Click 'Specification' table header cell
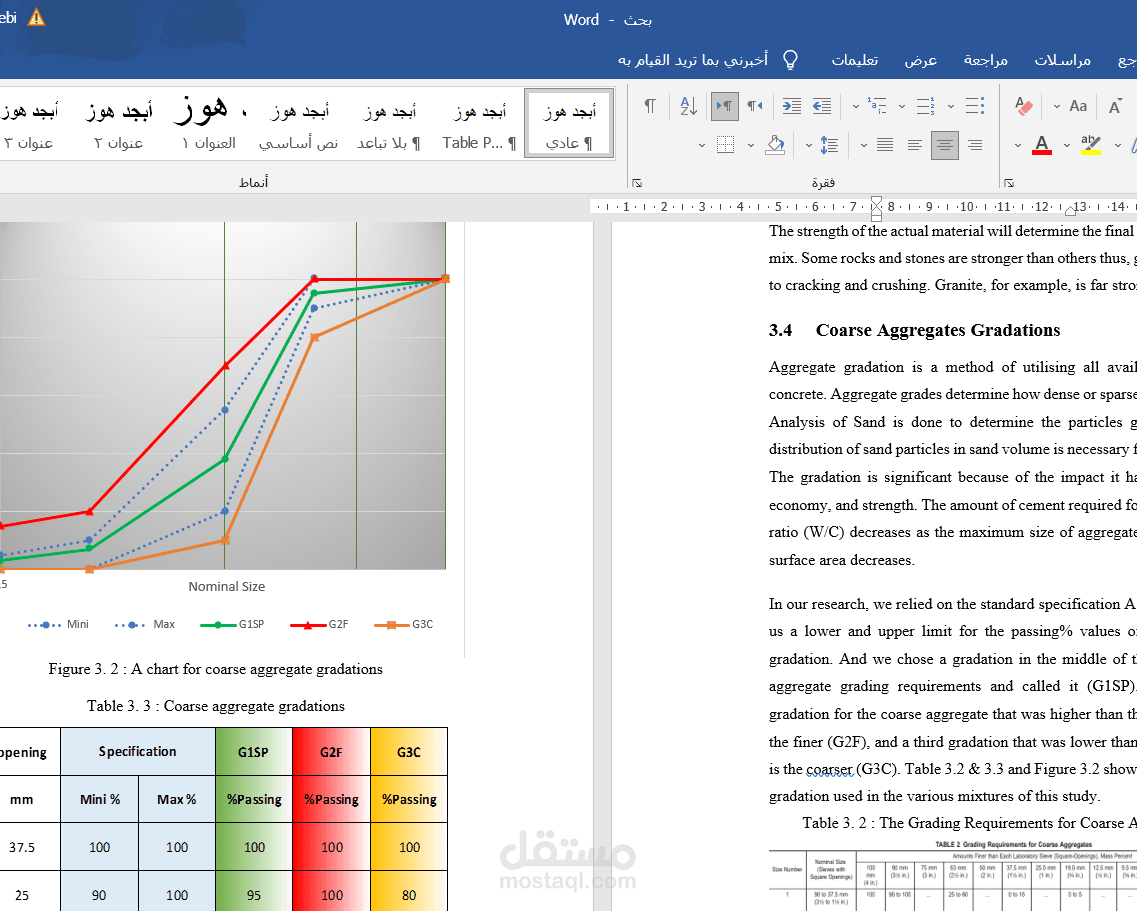1137x911 pixels. click(137, 751)
